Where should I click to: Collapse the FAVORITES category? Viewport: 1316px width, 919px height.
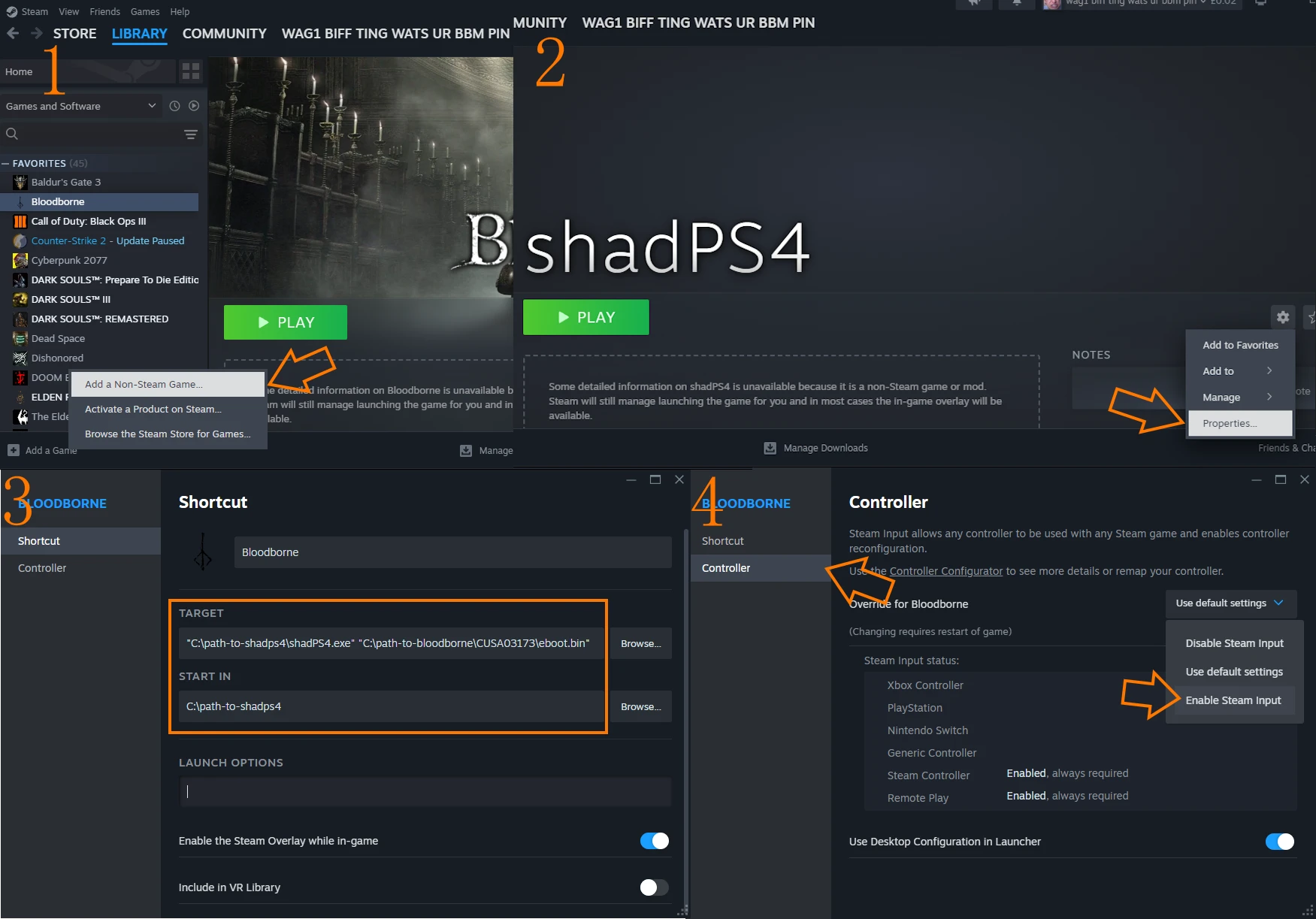point(6,163)
